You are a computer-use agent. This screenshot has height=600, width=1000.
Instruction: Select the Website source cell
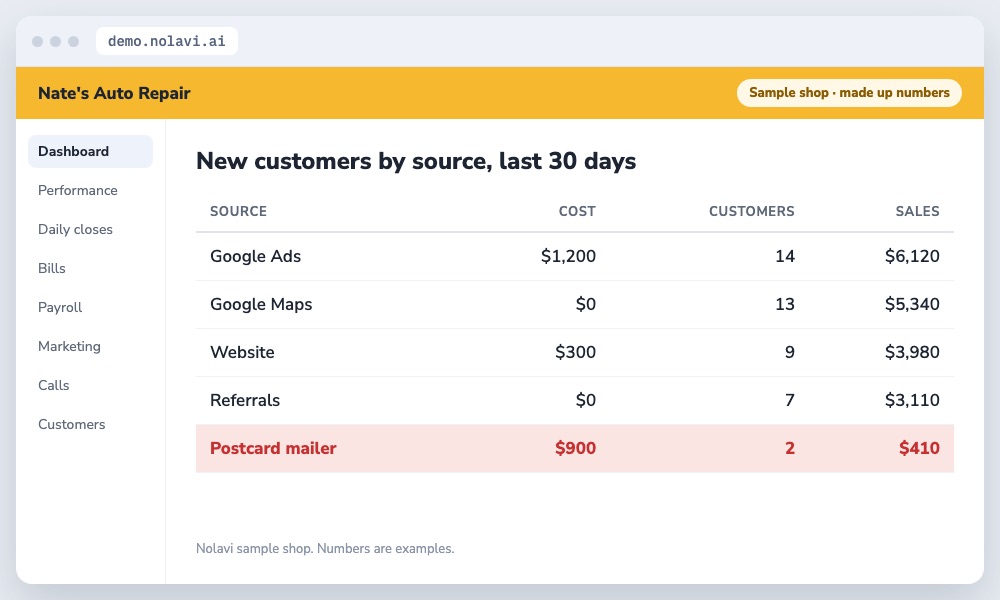coord(242,352)
